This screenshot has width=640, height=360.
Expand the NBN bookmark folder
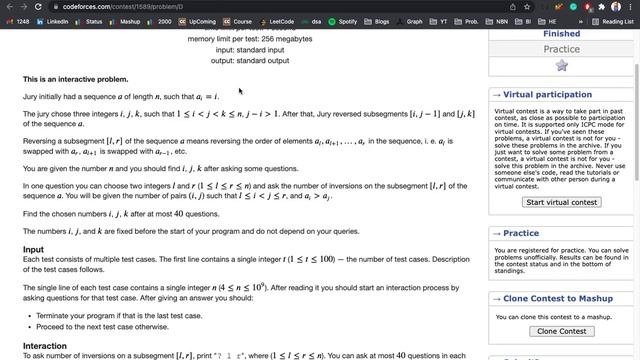click(497, 22)
